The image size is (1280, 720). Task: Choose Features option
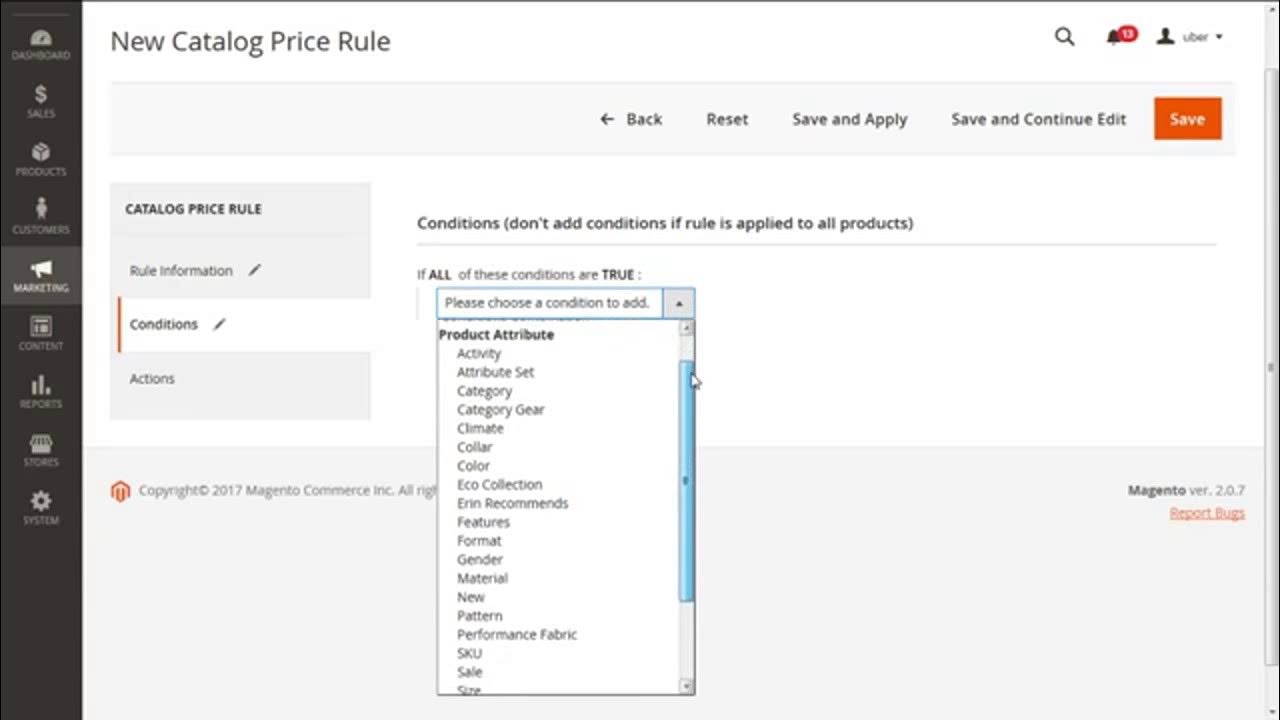(x=483, y=522)
